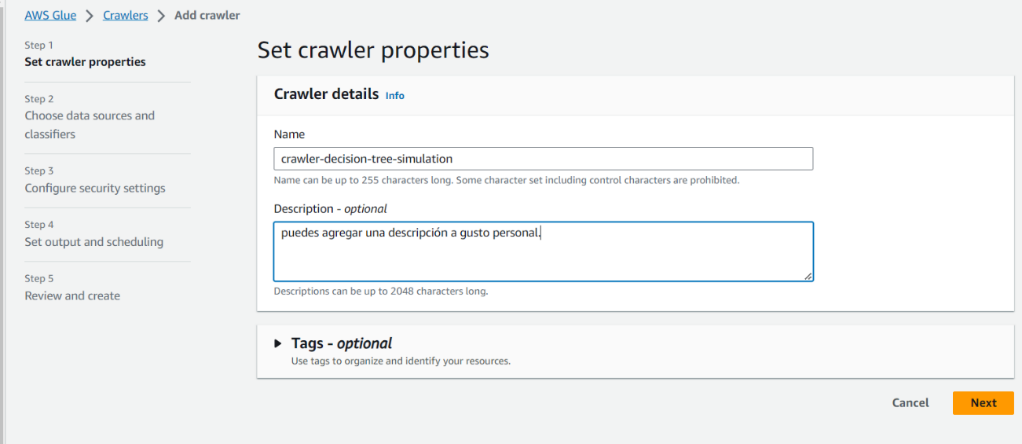
Task: Open the Configure security settings step
Action: point(95,188)
